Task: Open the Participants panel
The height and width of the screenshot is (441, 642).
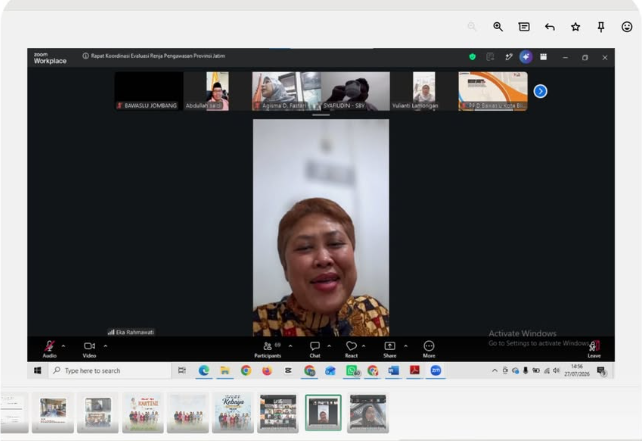Action: [x=268, y=349]
